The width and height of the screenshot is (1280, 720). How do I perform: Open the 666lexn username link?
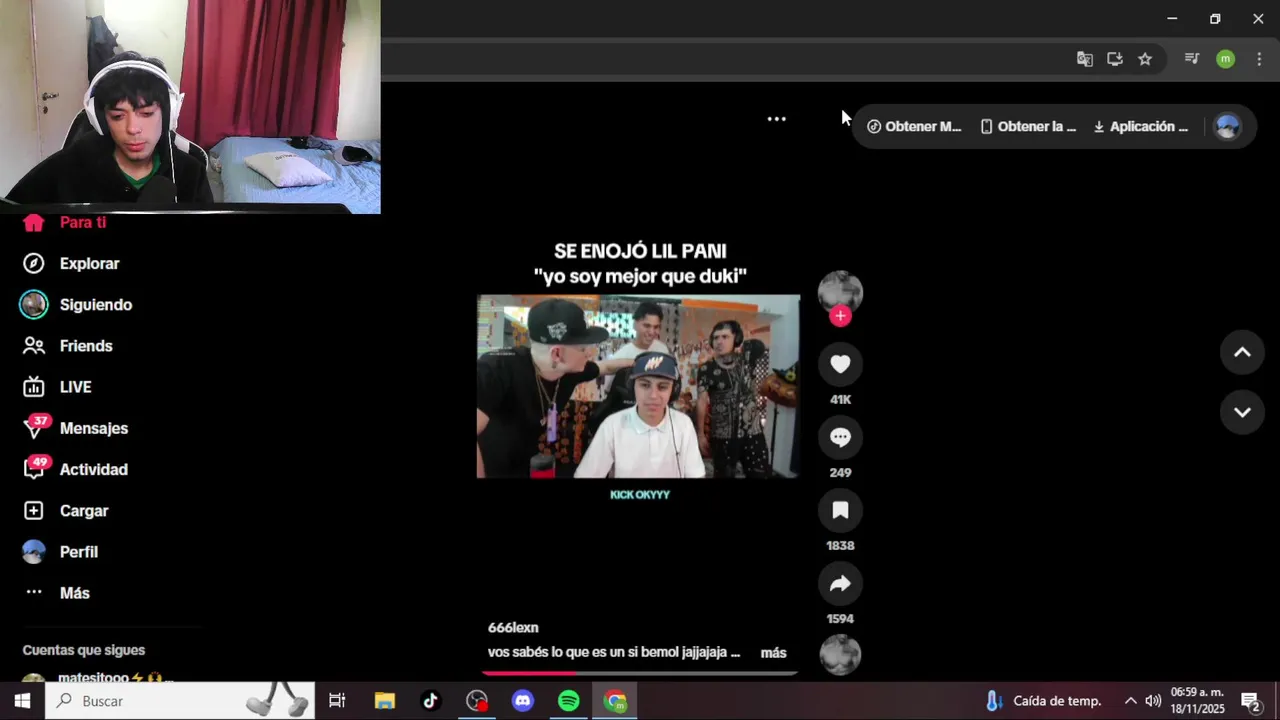click(x=513, y=628)
